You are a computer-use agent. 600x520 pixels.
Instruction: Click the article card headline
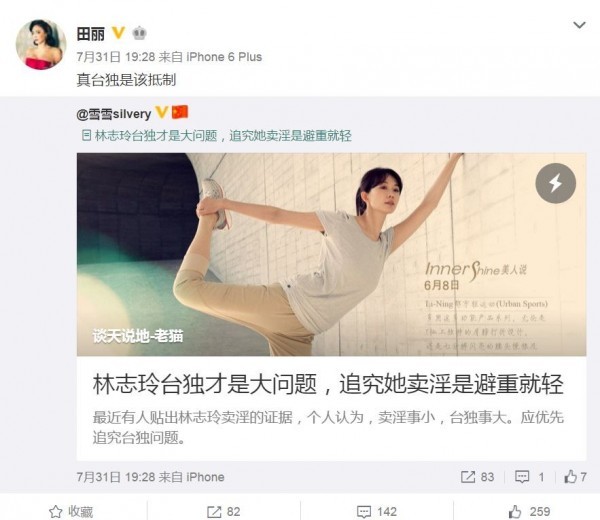tap(328, 384)
